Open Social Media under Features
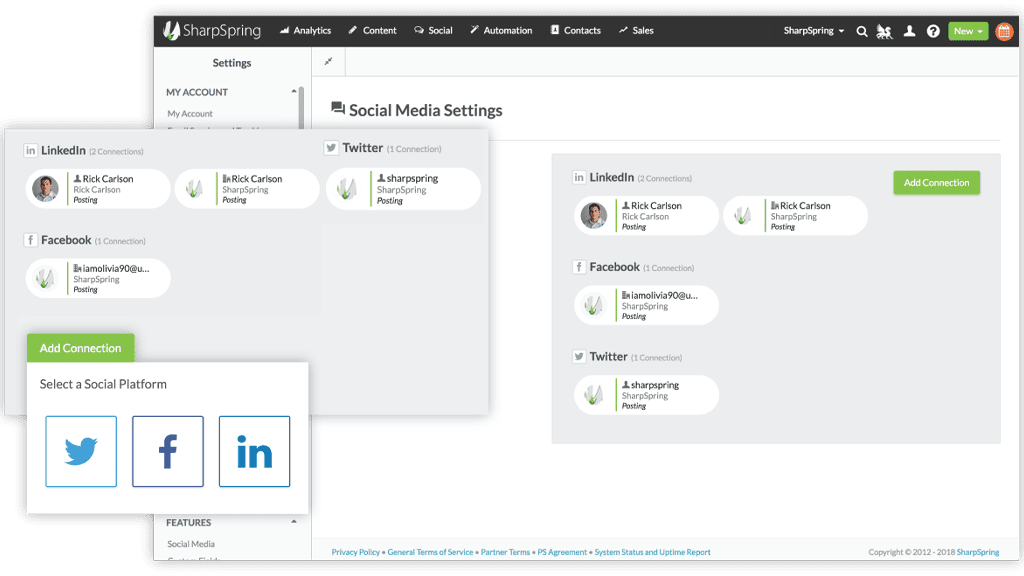The height and width of the screenshot is (576, 1024). [191, 544]
